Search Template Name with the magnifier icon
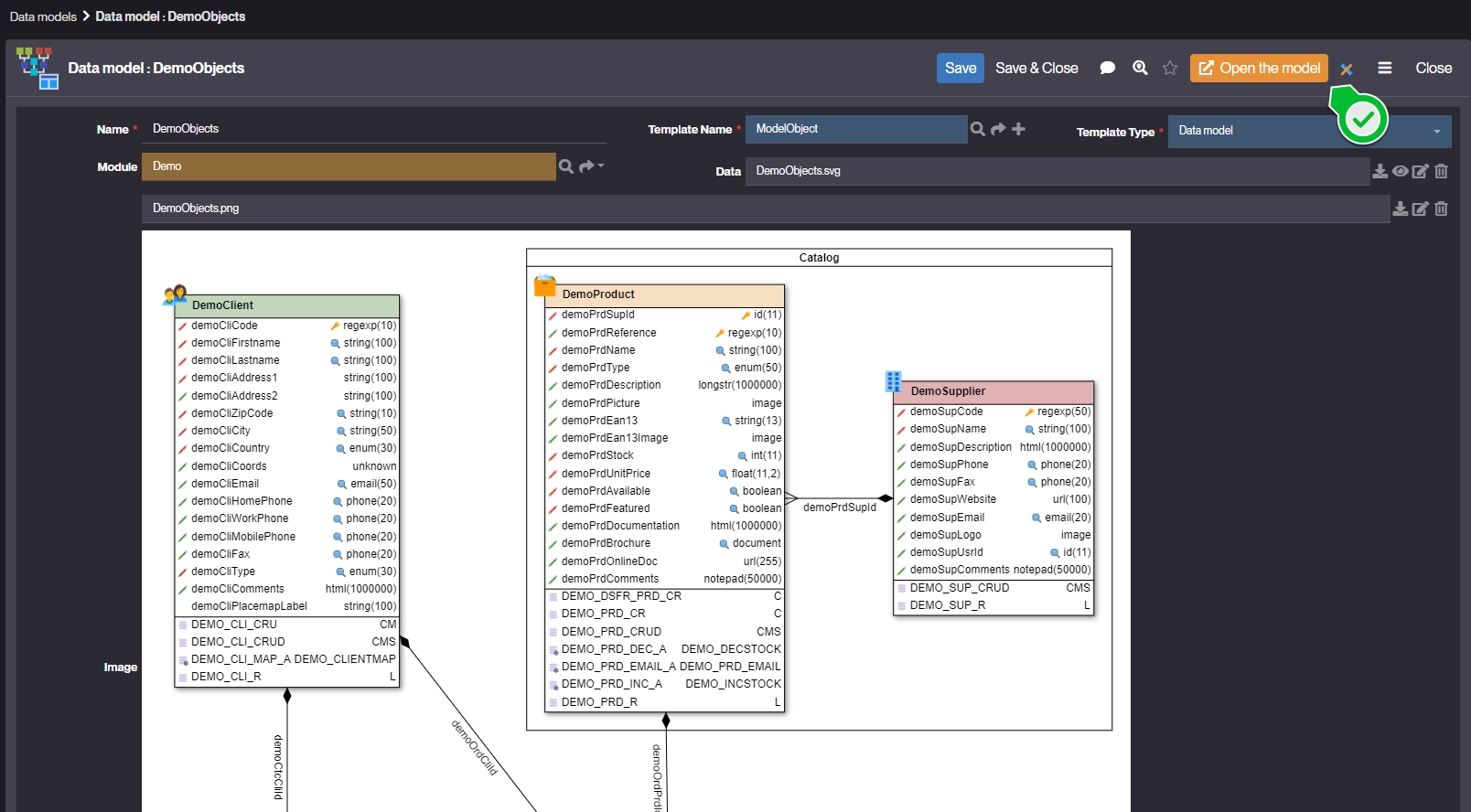1471x812 pixels. click(978, 129)
